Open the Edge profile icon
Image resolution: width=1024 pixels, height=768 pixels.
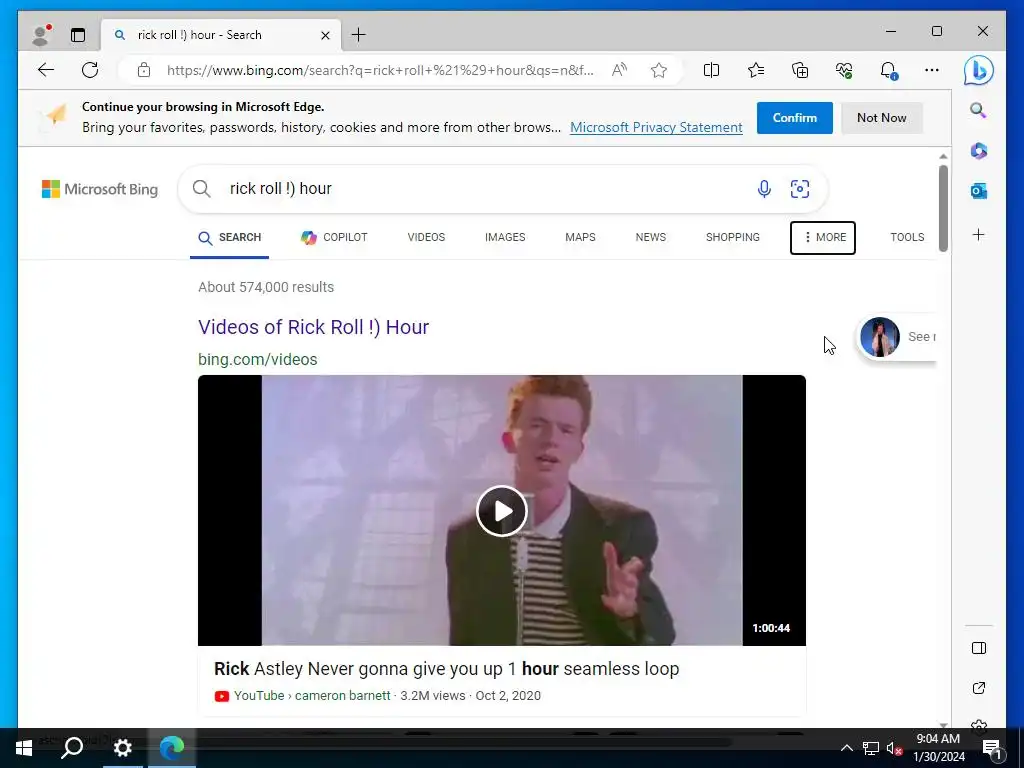click(x=42, y=35)
